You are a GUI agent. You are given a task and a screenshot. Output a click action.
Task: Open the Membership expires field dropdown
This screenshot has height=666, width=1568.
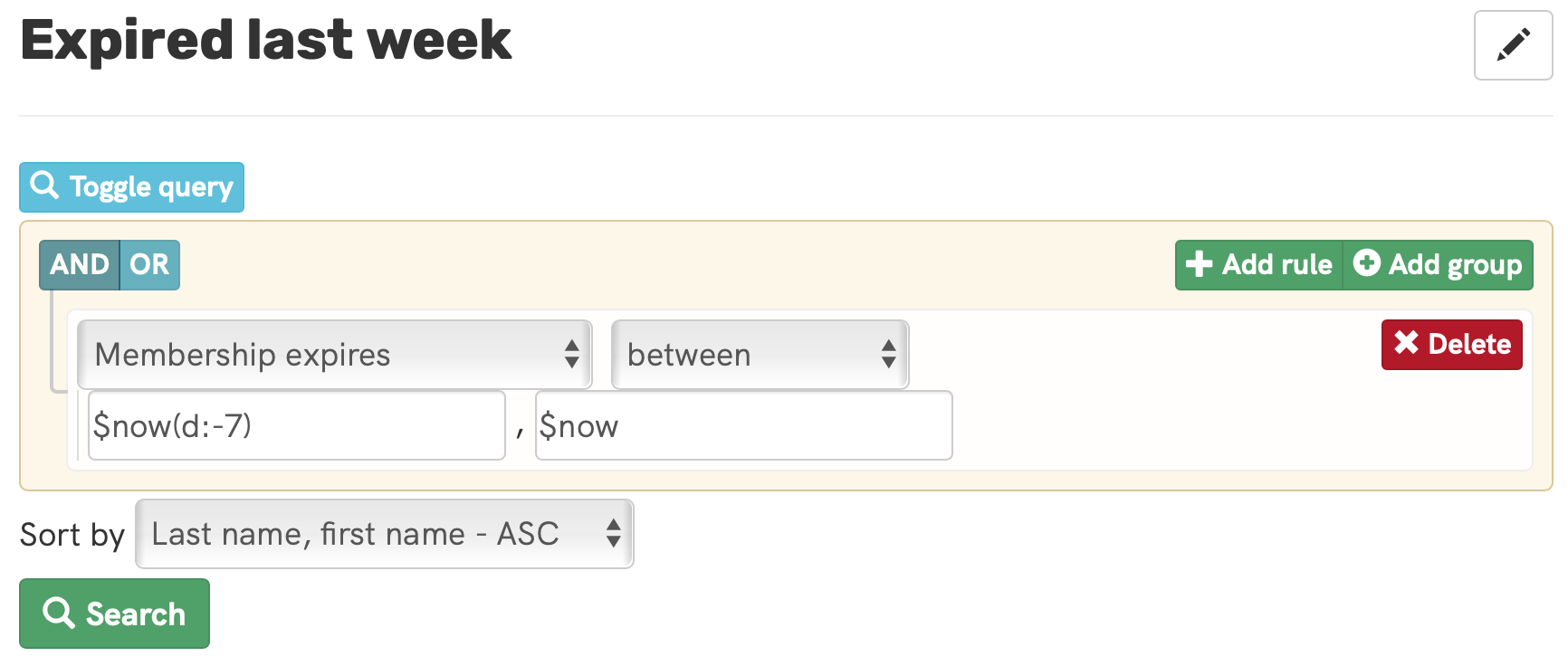[334, 355]
